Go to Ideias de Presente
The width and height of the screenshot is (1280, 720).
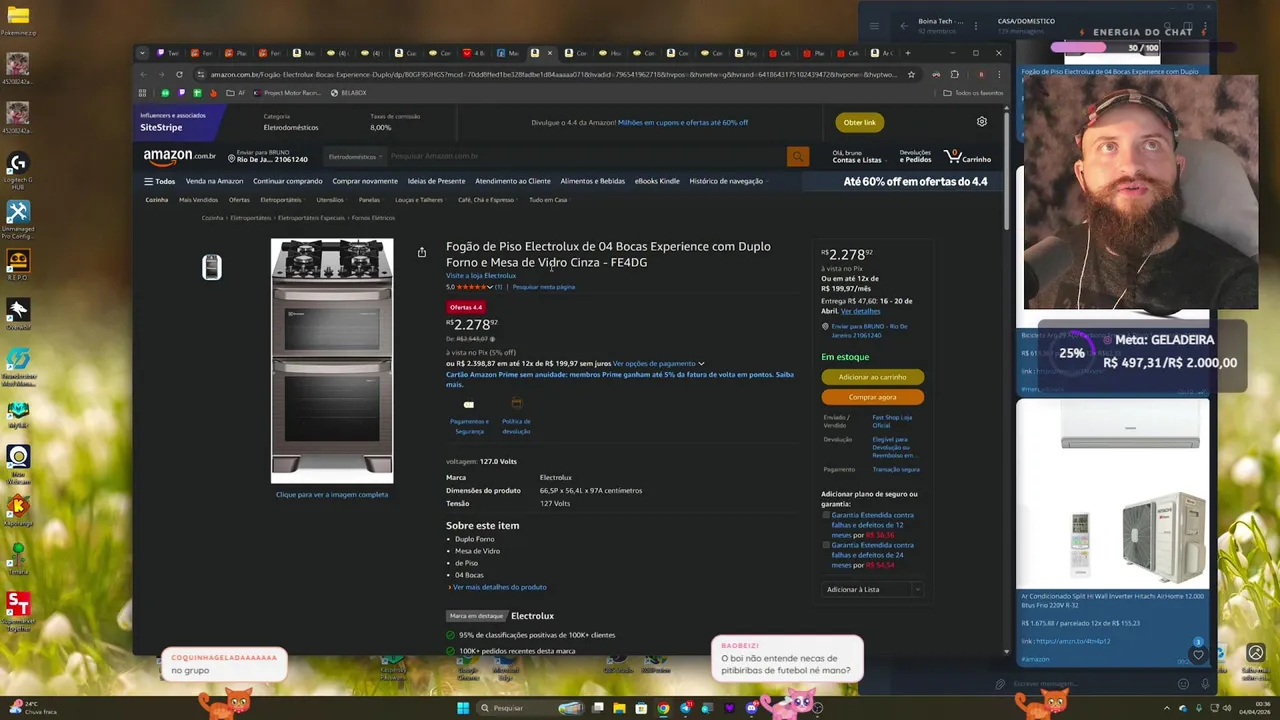[x=436, y=181]
